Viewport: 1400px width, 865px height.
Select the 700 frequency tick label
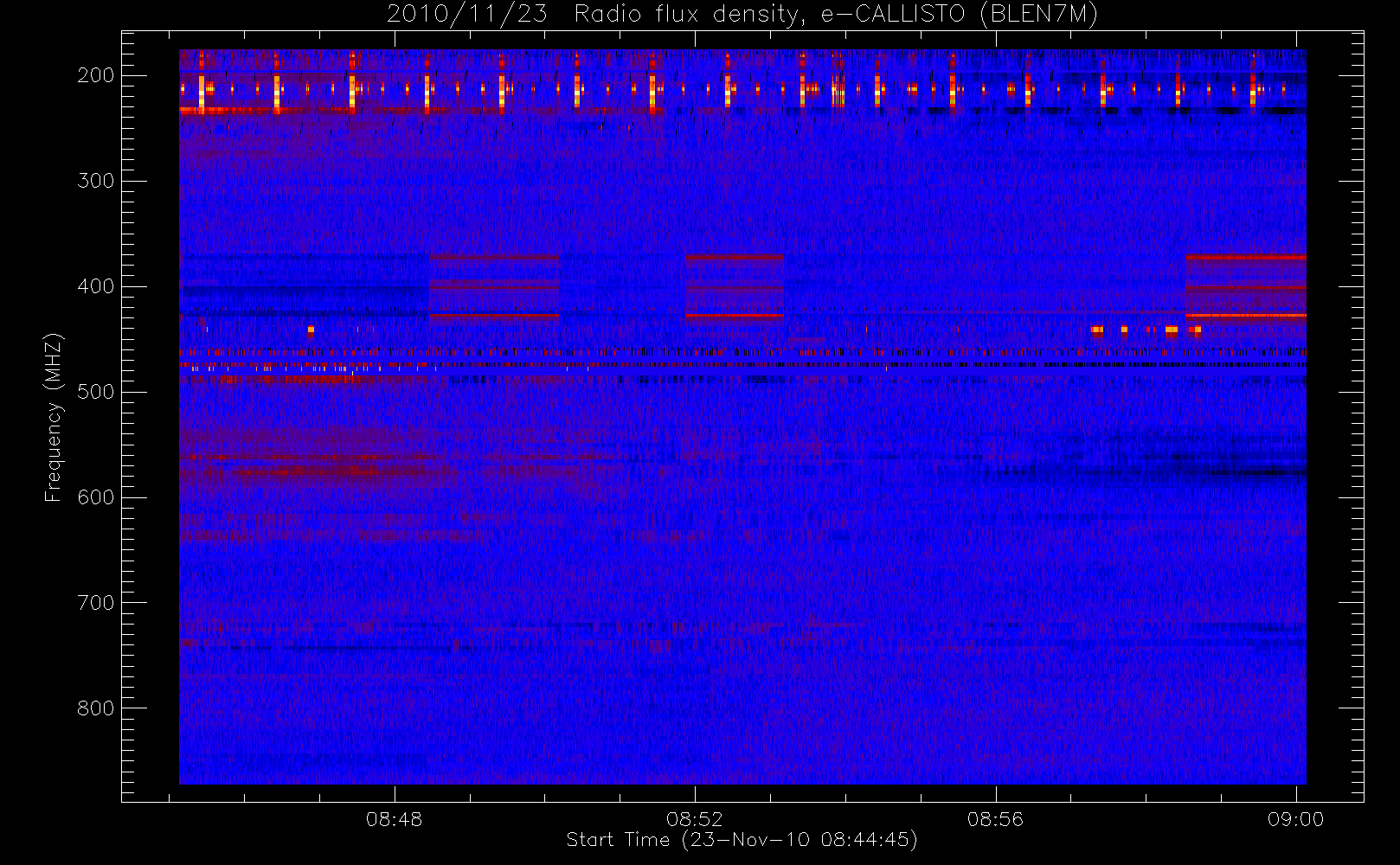click(96, 603)
